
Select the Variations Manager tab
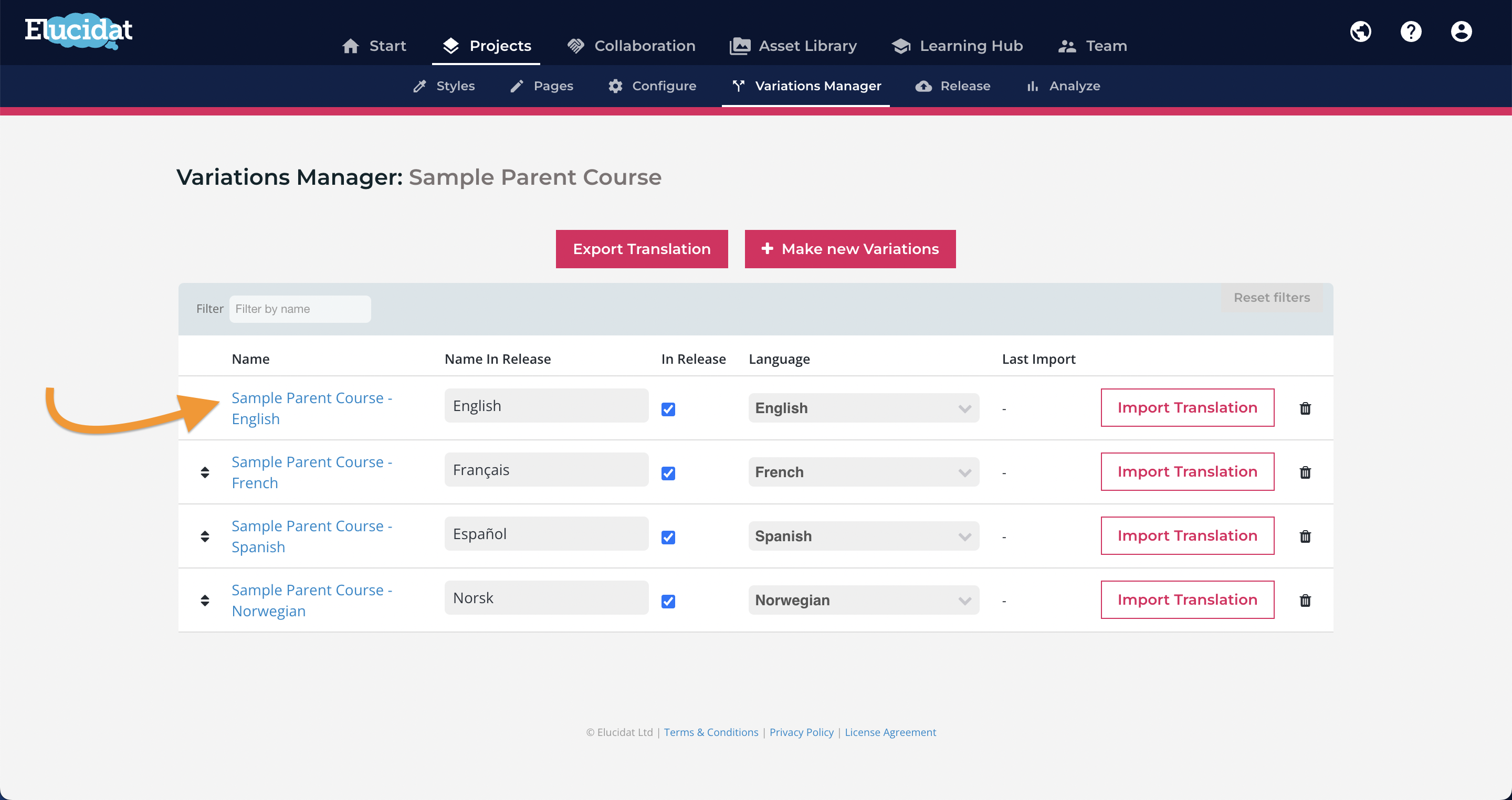[x=806, y=86]
